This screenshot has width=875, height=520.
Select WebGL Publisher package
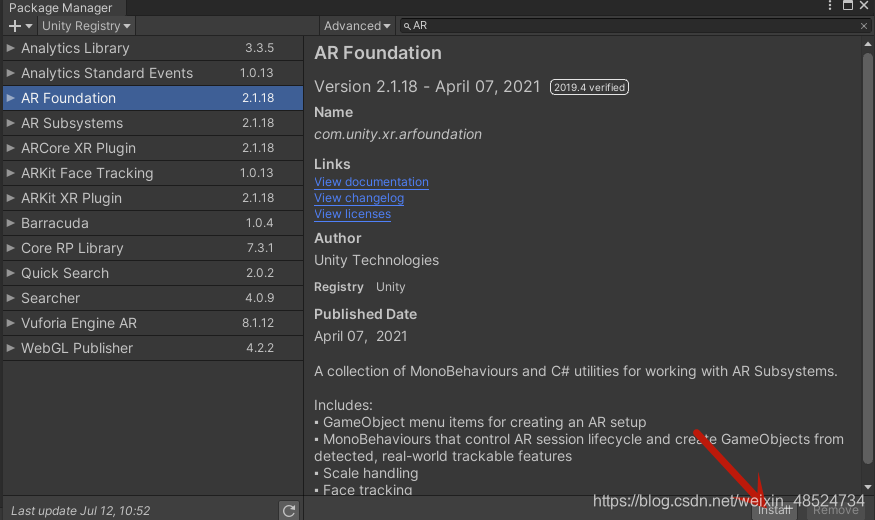pyautogui.click(x=153, y=348)
